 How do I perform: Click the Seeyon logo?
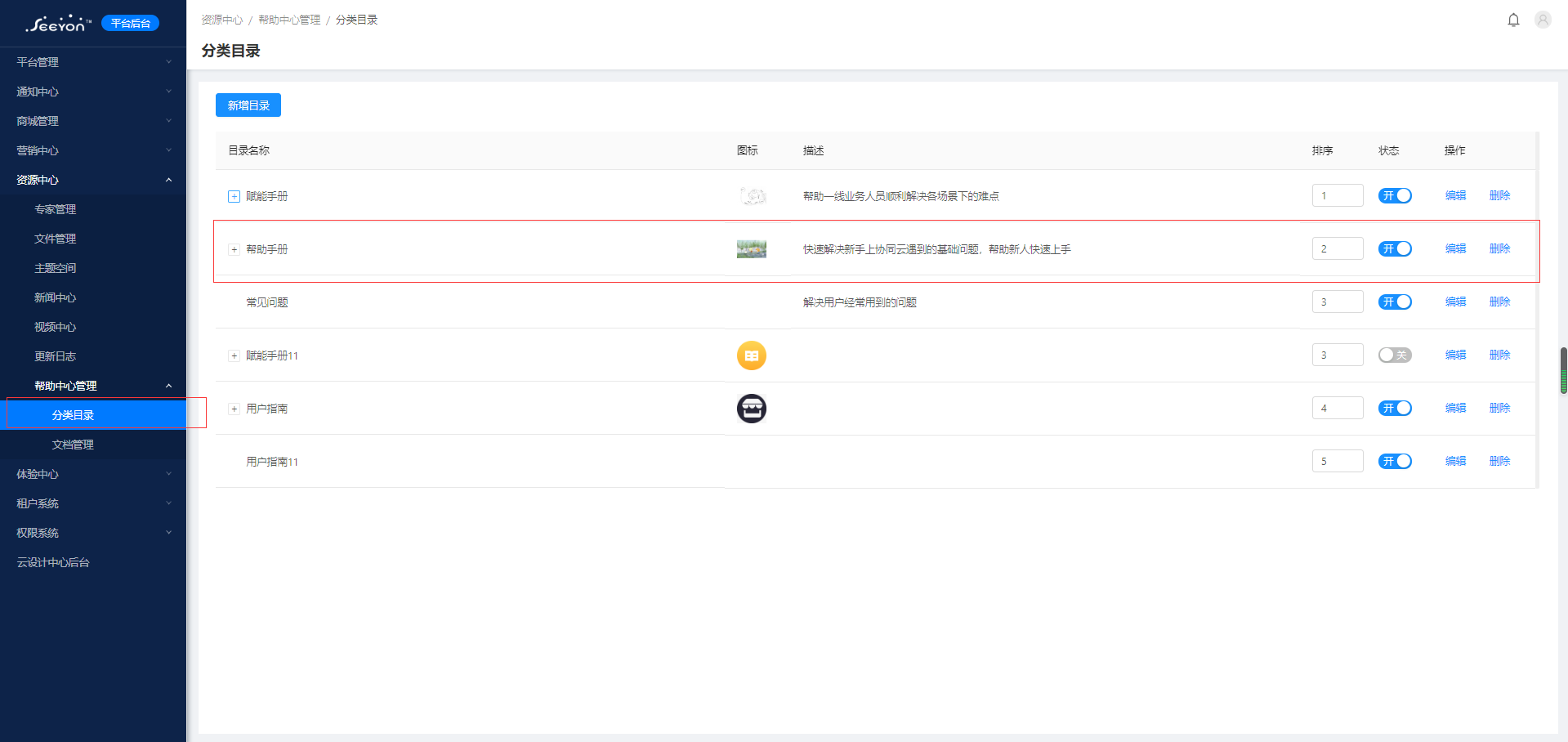57,24
